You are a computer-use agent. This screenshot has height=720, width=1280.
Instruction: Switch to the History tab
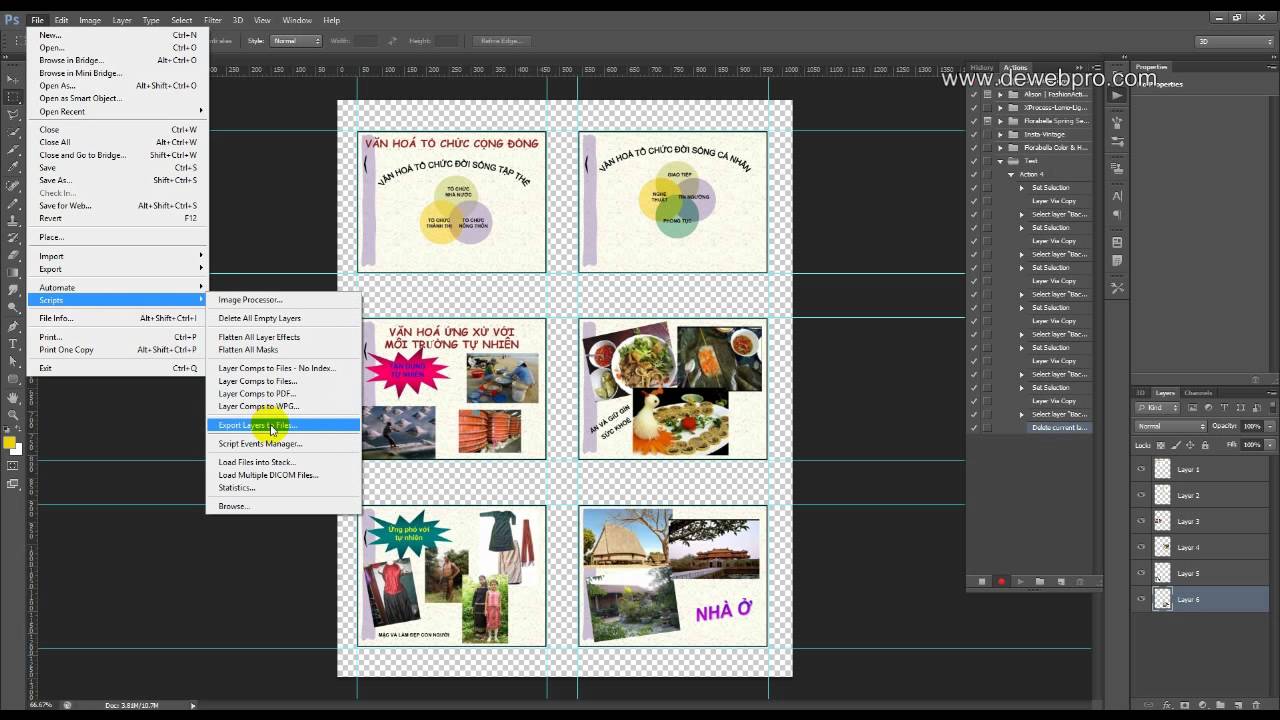click(x=982, y=68)
